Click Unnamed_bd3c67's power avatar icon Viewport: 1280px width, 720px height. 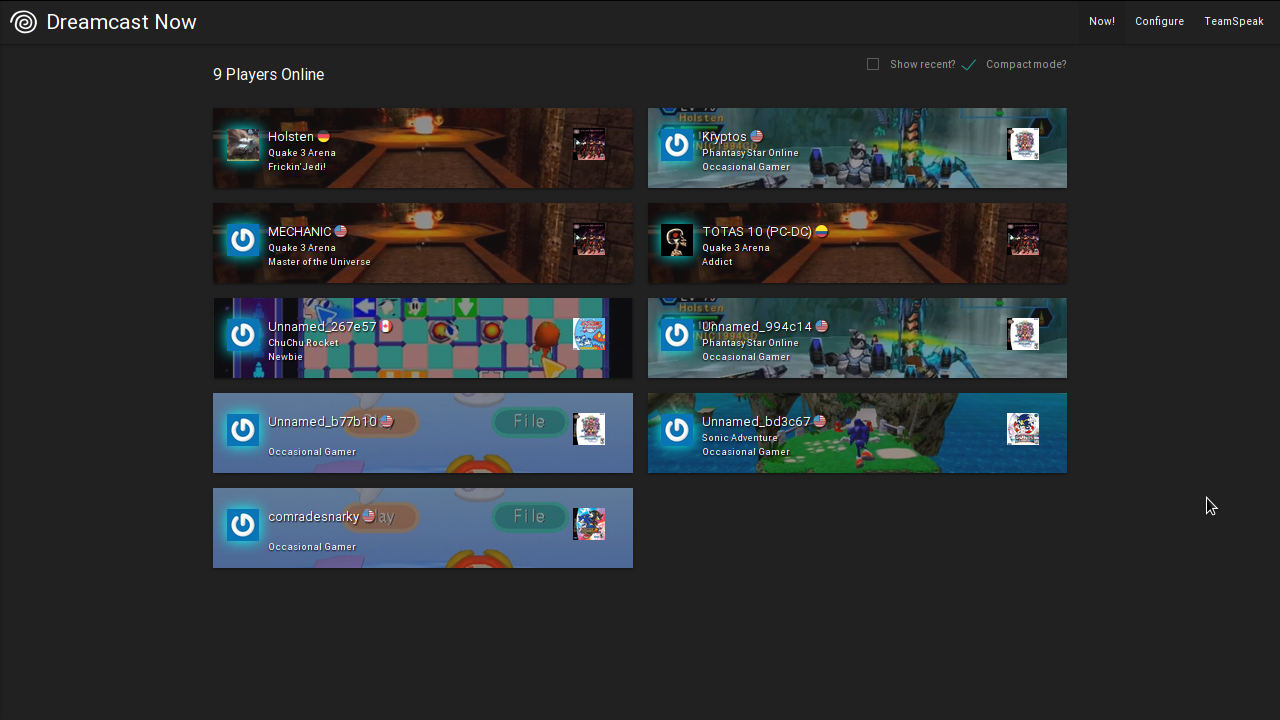point(677,430)
